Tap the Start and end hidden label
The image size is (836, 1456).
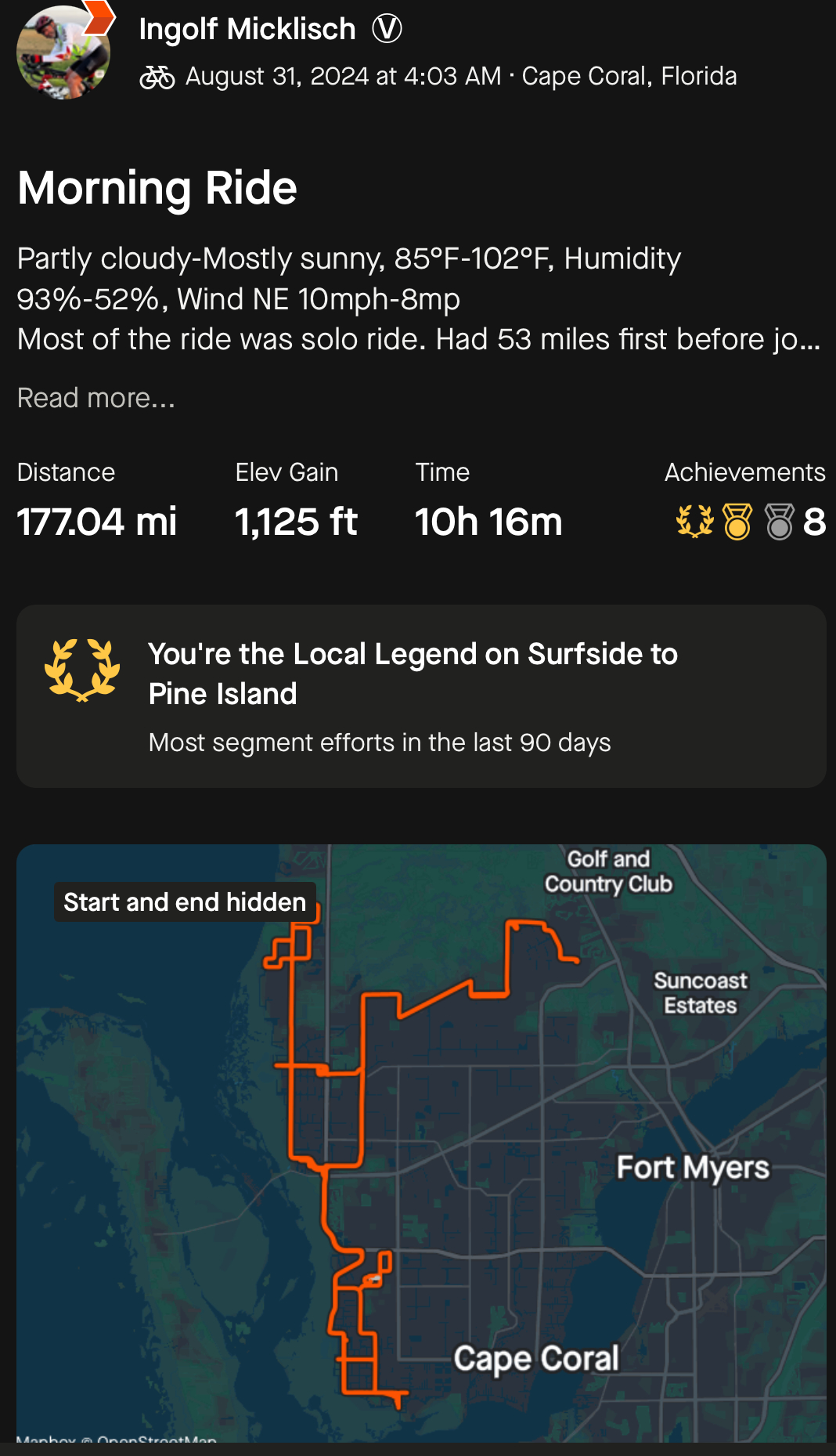[x=185, y=902]
